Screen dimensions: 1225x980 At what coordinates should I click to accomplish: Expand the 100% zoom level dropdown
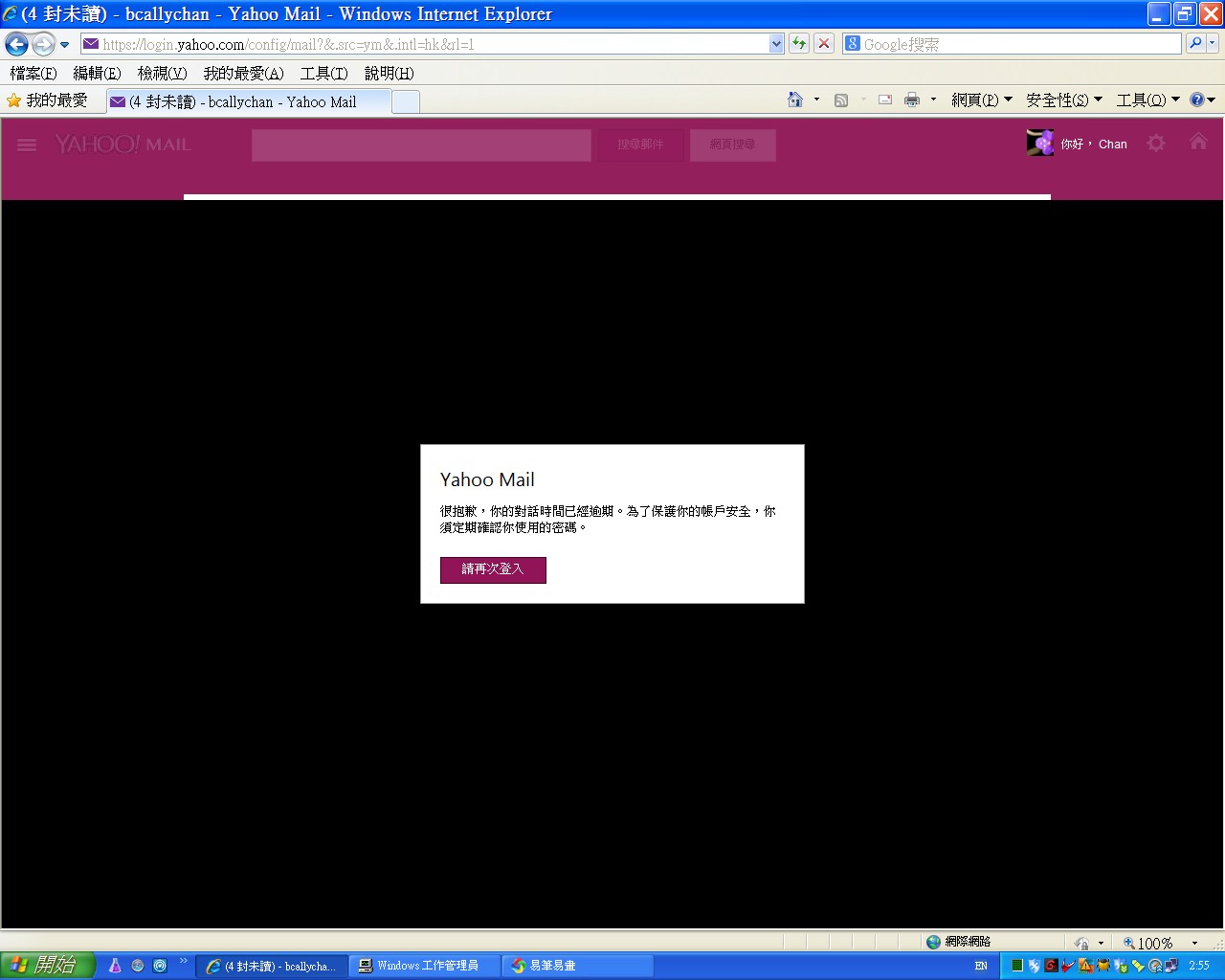[x=1194, y=943]
